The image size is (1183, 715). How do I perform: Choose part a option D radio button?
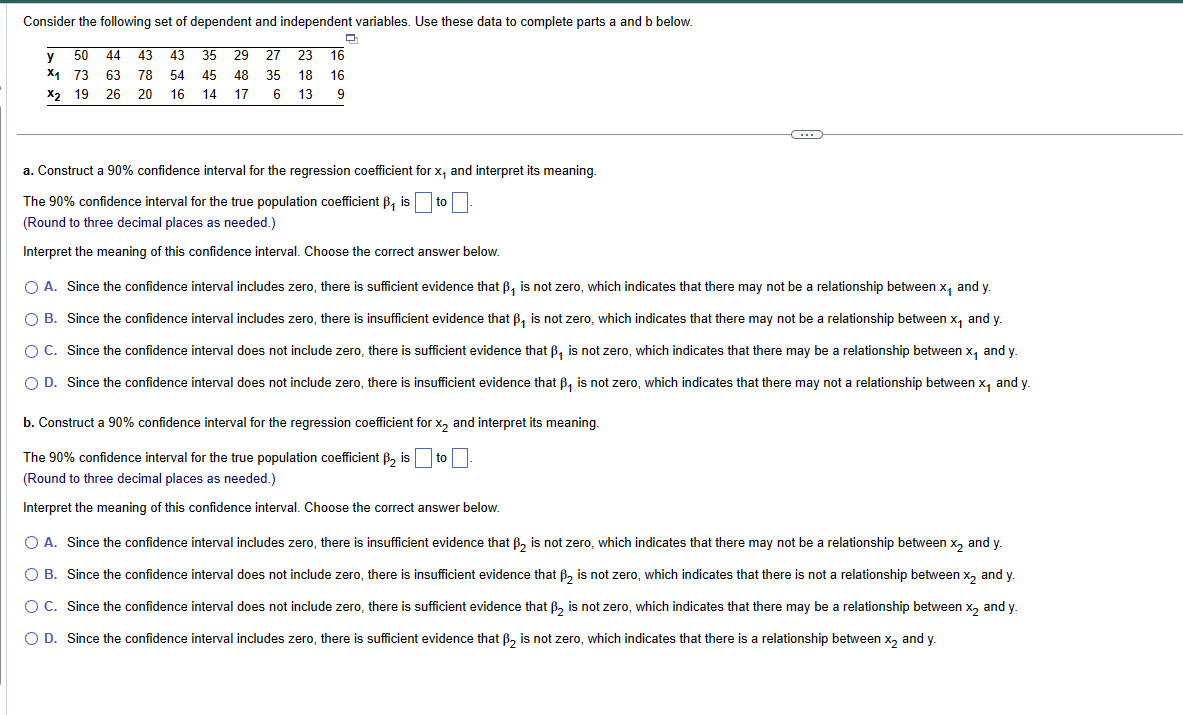tap(32, 383)
